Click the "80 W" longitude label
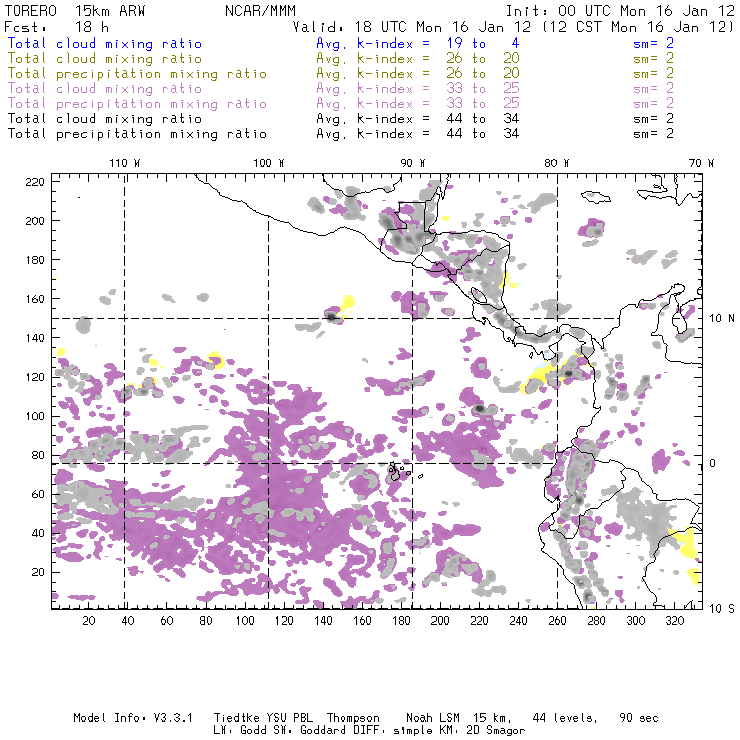740x740 pixels. coord(556,163)
